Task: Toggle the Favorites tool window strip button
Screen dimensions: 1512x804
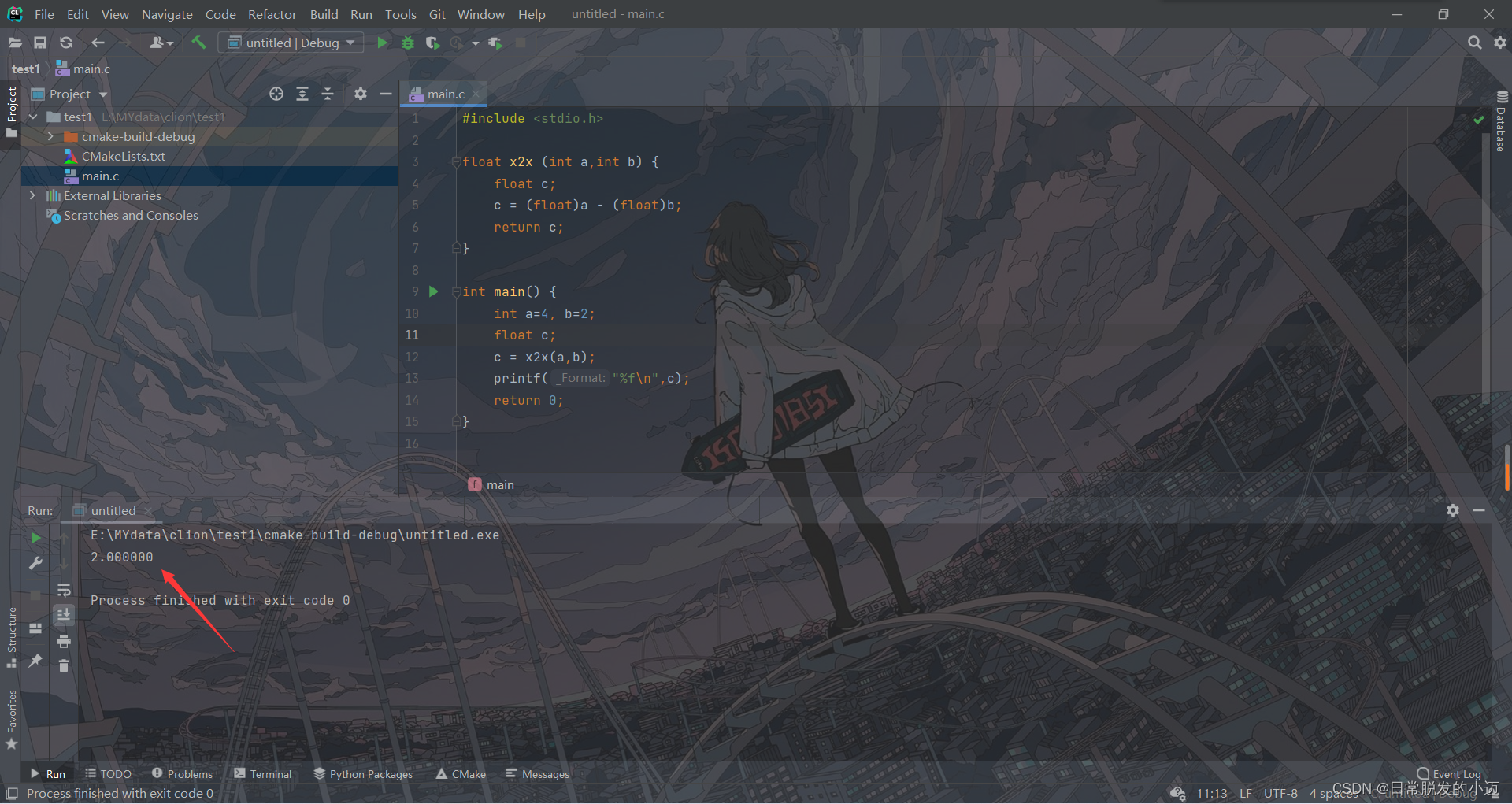Action: 11,720
